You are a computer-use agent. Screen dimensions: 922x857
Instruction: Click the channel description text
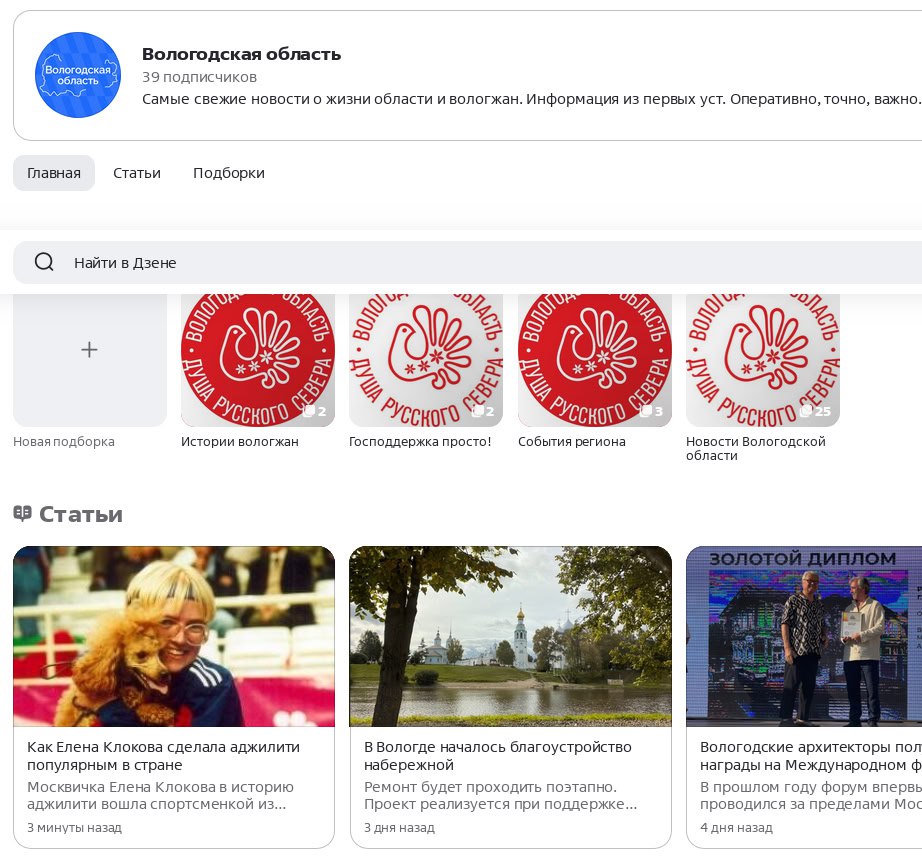[x=531, y=99]
